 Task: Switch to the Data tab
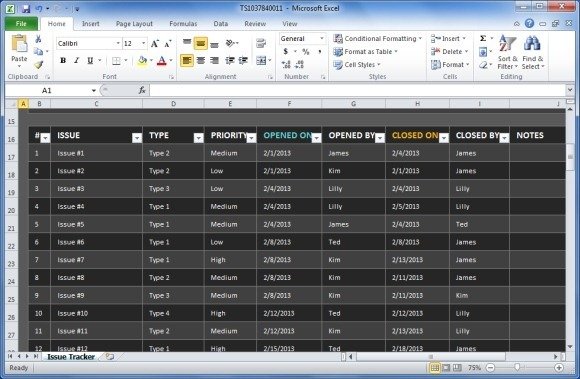(x=220, y=24)
